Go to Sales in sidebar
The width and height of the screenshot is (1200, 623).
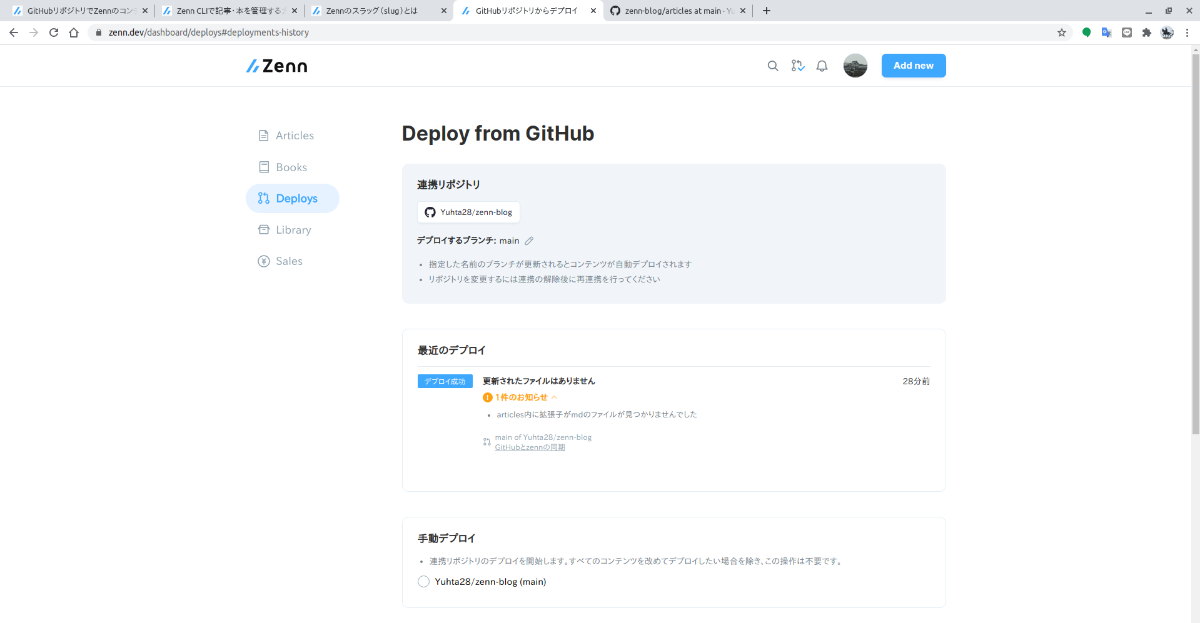click(280, 261)
